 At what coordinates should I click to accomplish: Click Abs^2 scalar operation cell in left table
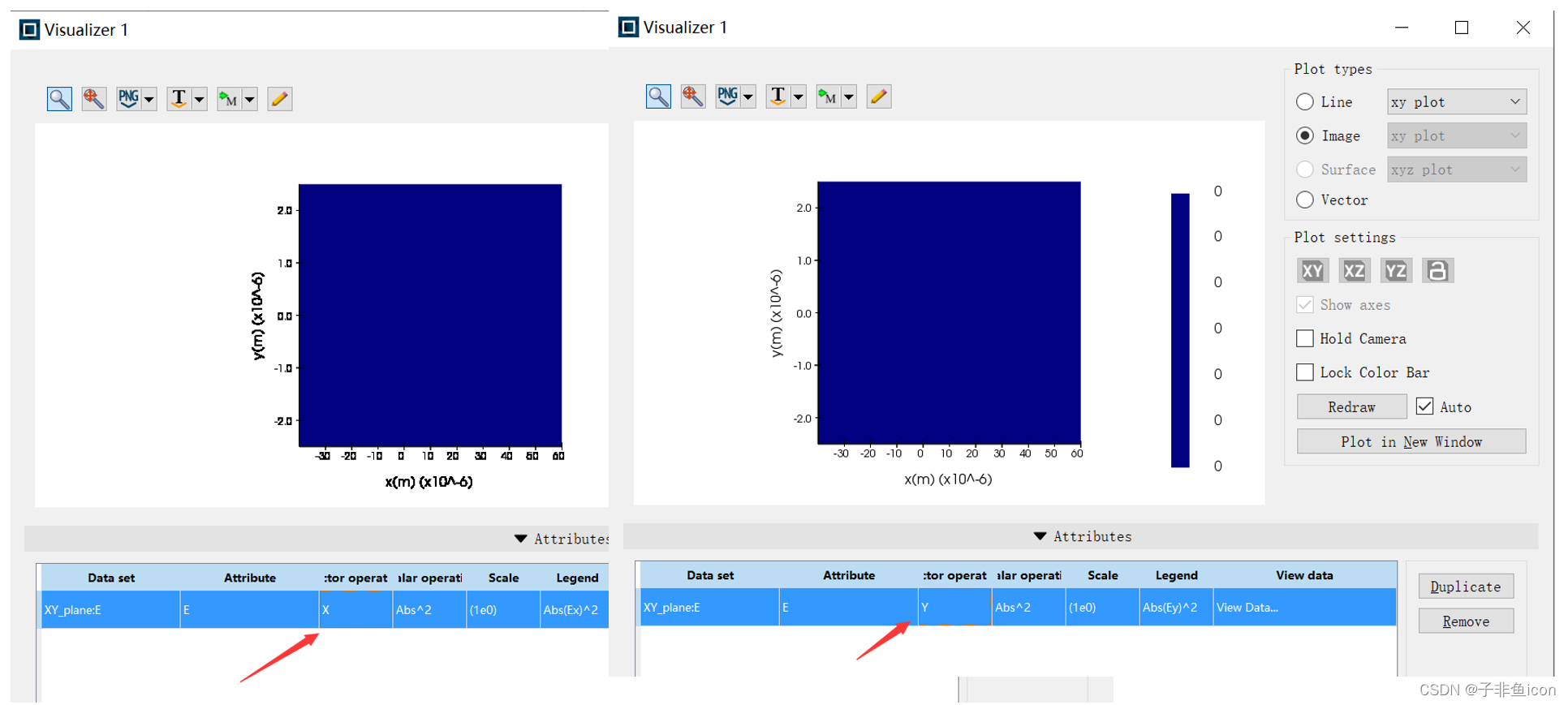click(x=429, y=610)
